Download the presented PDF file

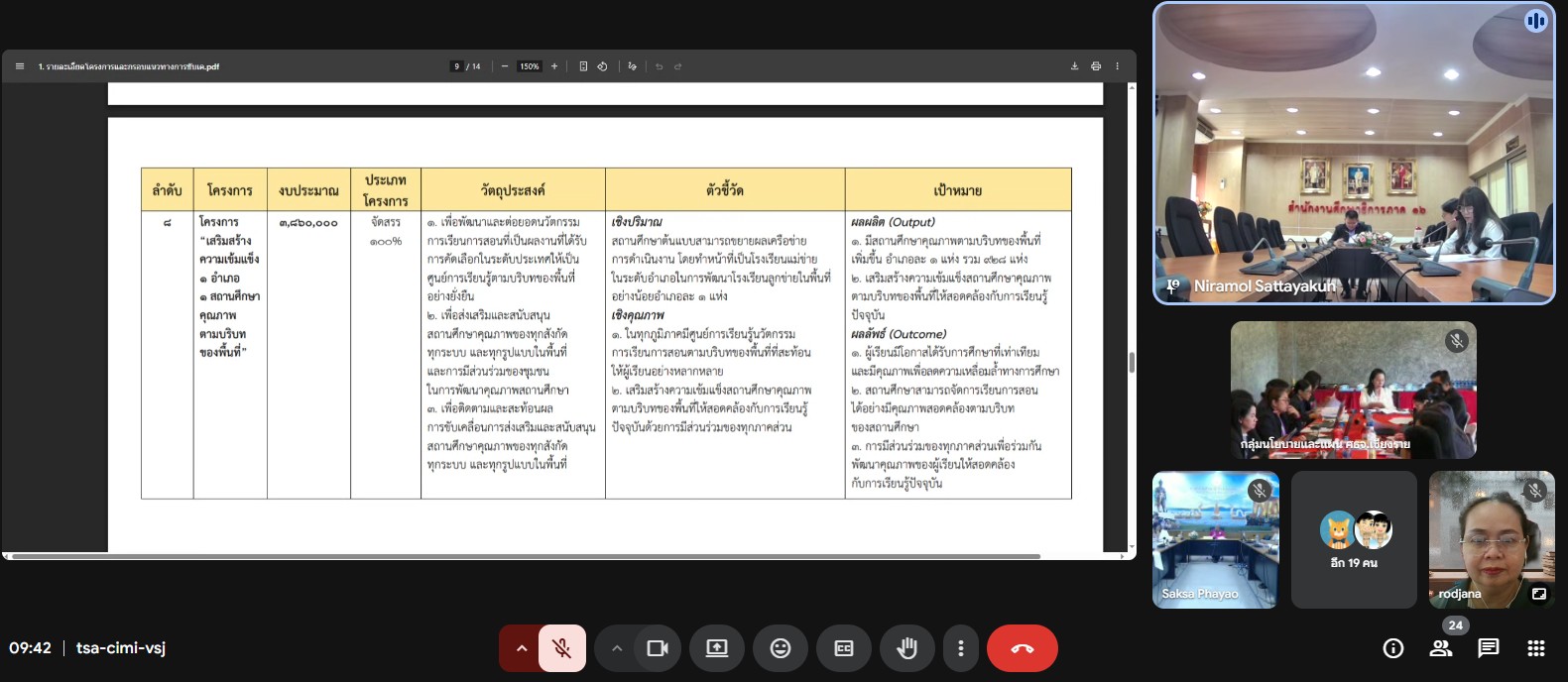1074,66
